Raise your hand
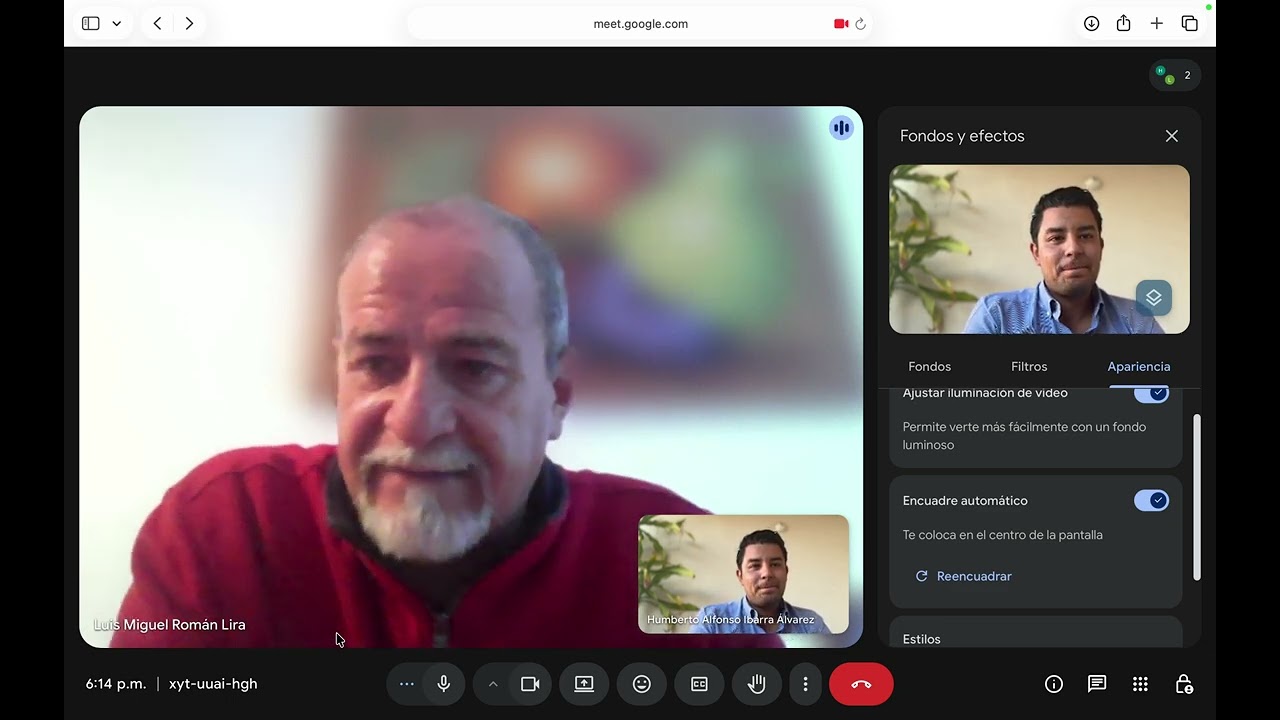This screenshot has height=720, width=1280. [757, 684]
